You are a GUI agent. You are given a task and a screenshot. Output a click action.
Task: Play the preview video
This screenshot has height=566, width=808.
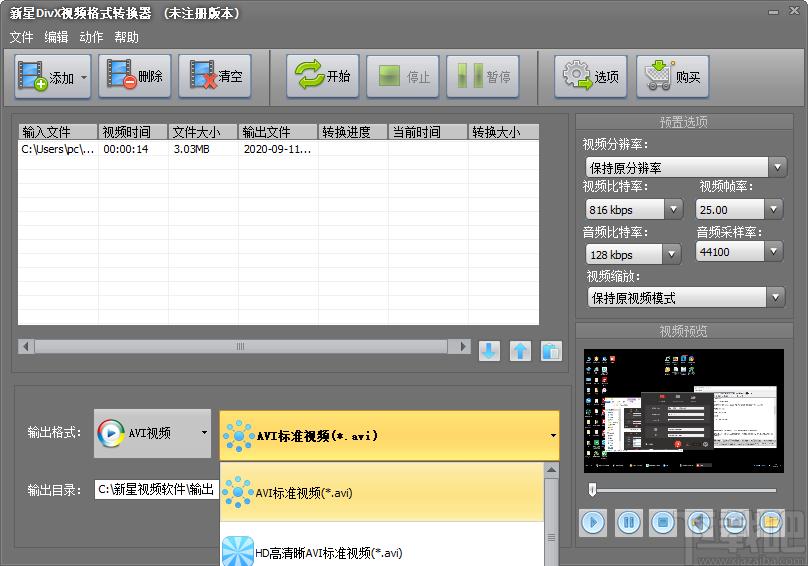click(593, 523)
